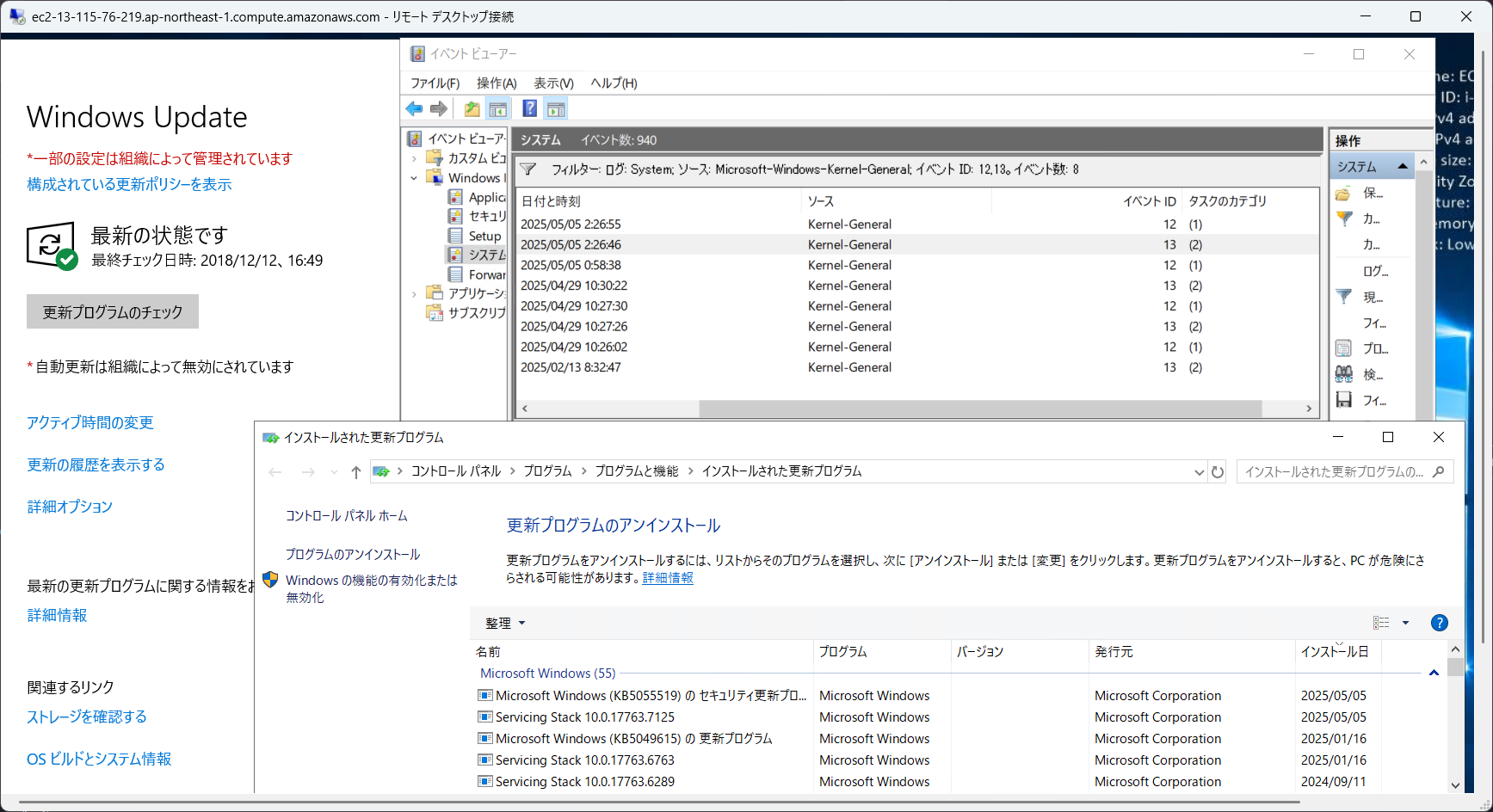Click the open saved log folder icon (保...)
This screenshot has width=1493, height=812.
pyautogui.click(x=1343, y=194)
